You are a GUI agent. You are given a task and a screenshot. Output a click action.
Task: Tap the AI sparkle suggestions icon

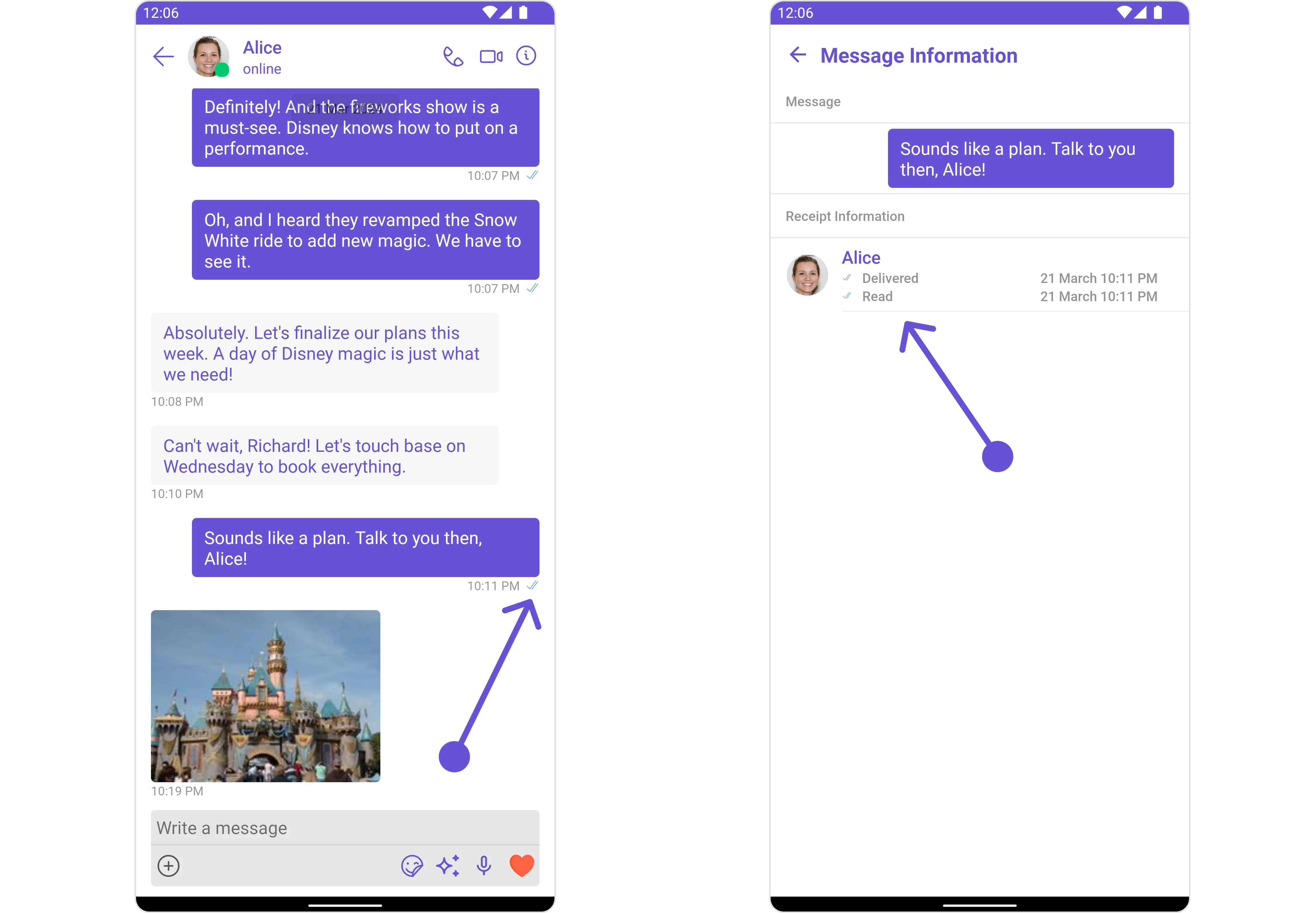click(x=448, y=866)
